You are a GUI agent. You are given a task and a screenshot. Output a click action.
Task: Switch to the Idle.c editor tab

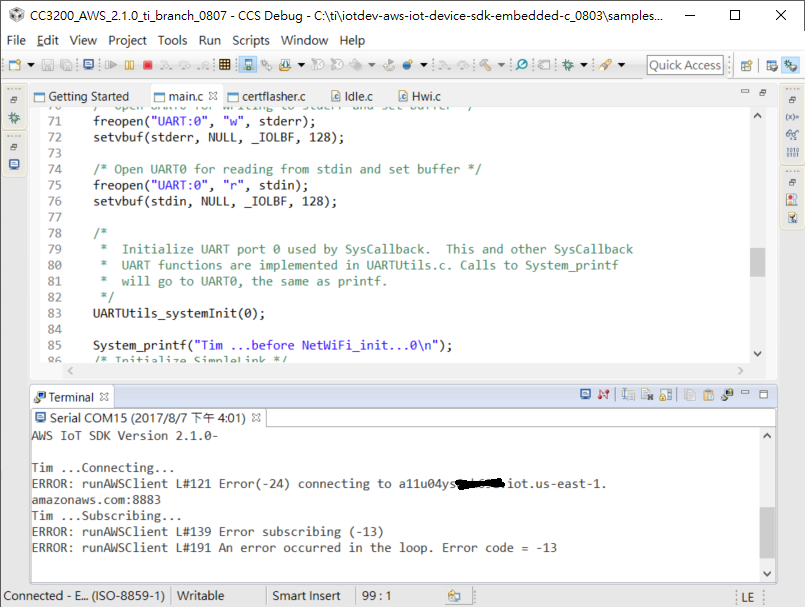(x=352, y=97)
